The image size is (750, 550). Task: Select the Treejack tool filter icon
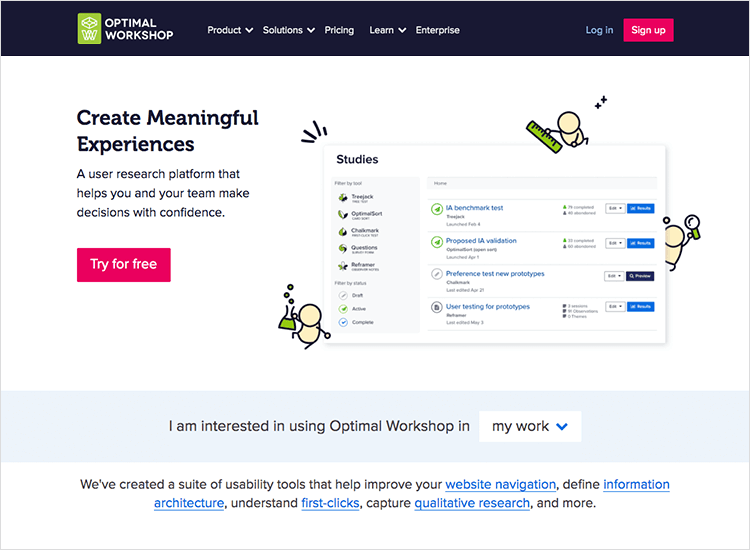pos(343,198)
